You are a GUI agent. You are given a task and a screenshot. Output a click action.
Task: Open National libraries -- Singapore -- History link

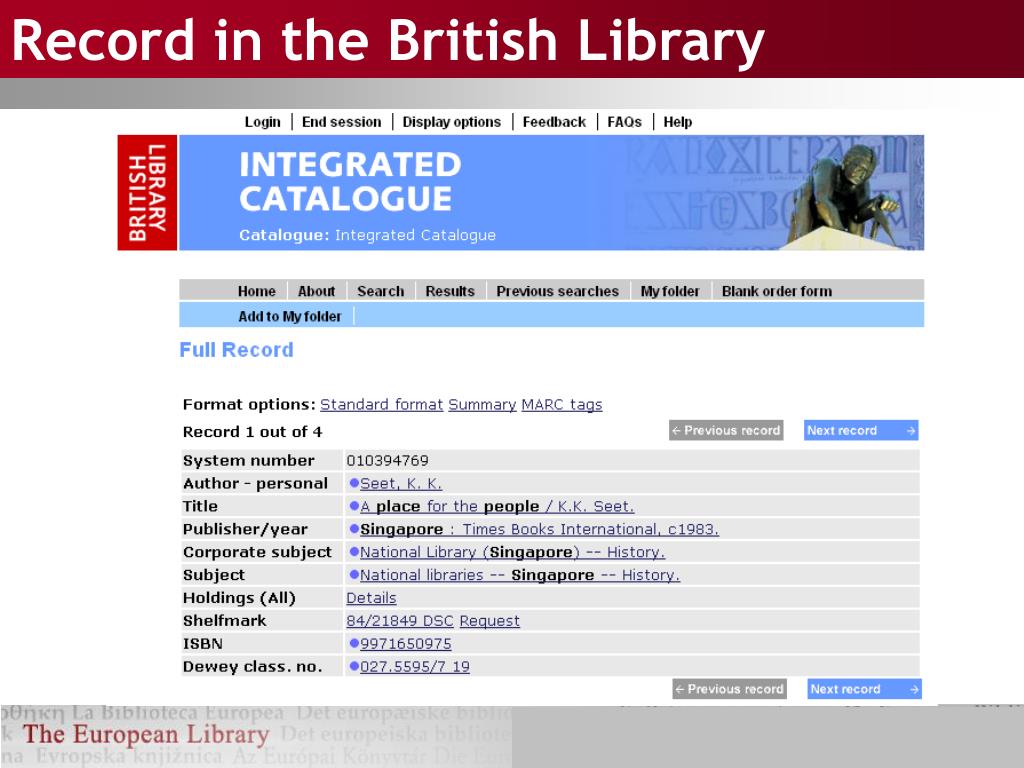(x=520, y=575)
